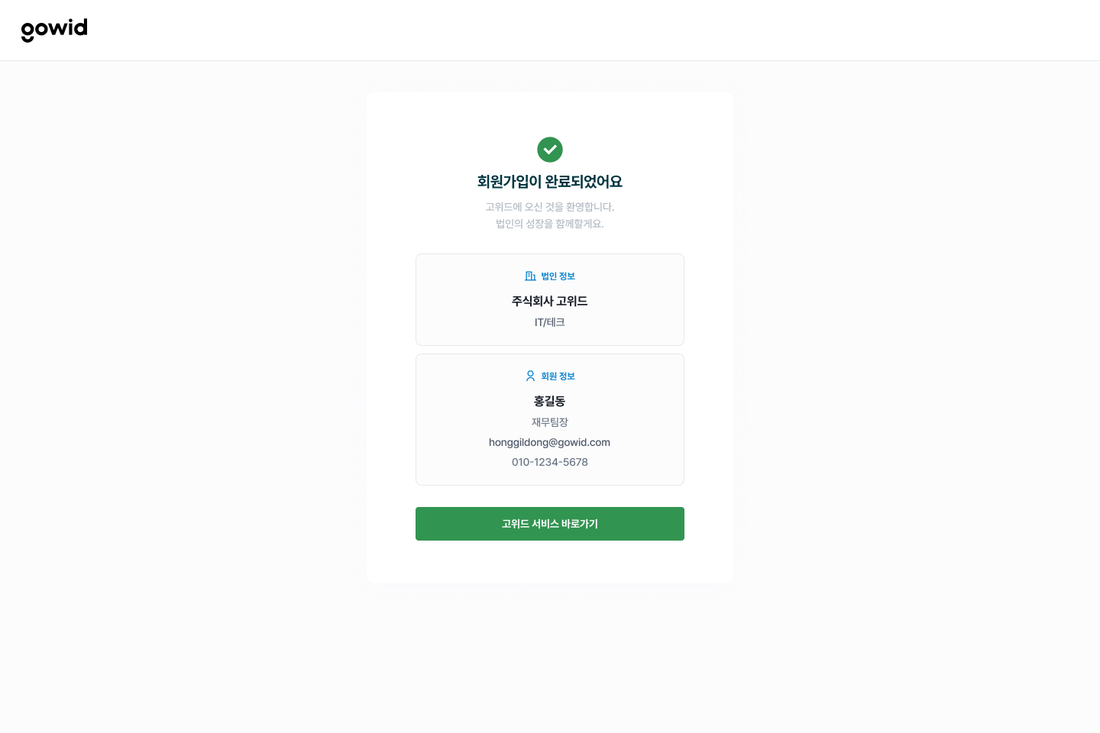Image resolution: width=1100 pixels, height=733 pixels.
Task: Click the phone number 010-1234-5678
Action: click(x=549, y=462)
